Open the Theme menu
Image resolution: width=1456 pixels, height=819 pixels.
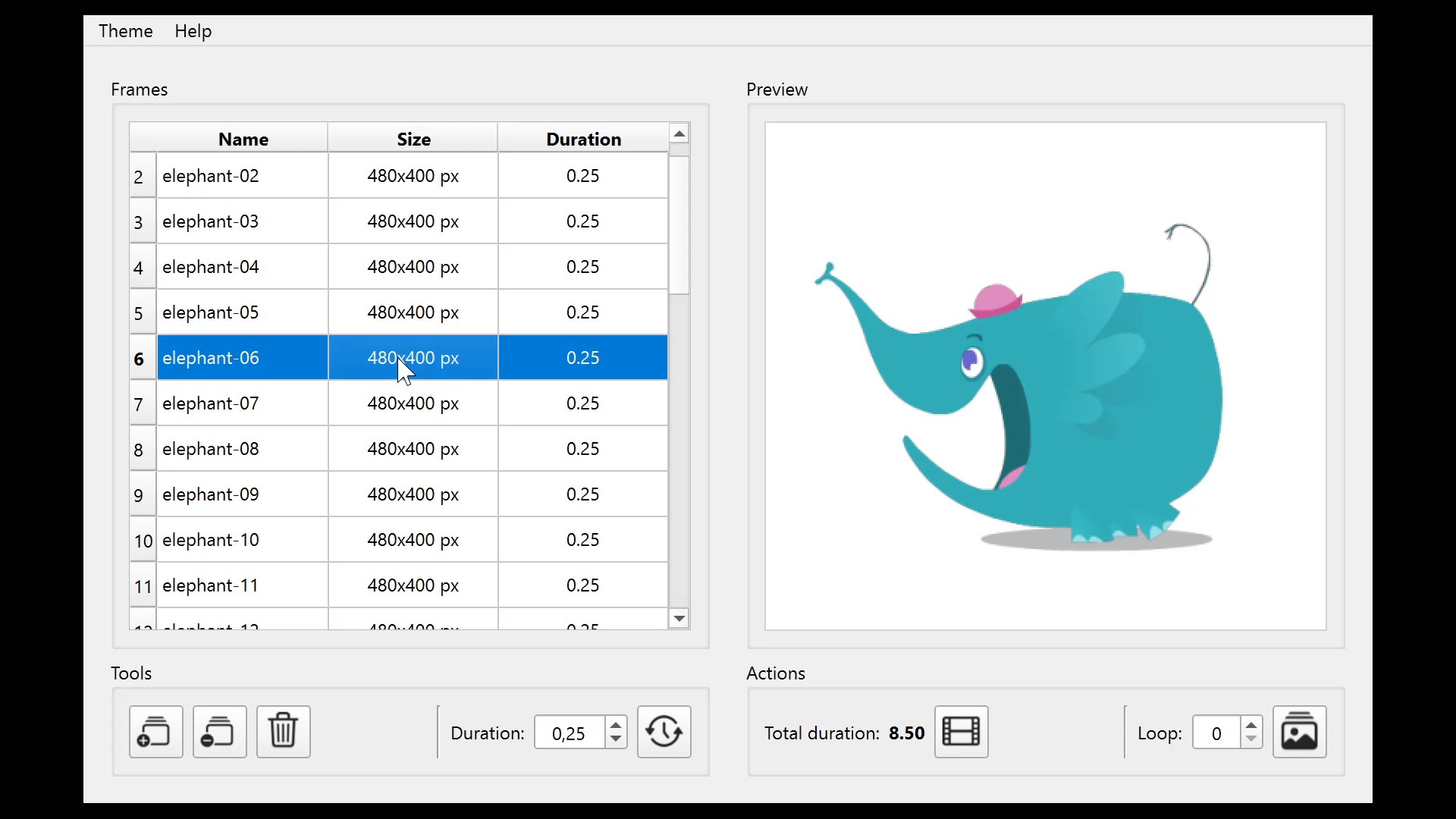point(126,31)
